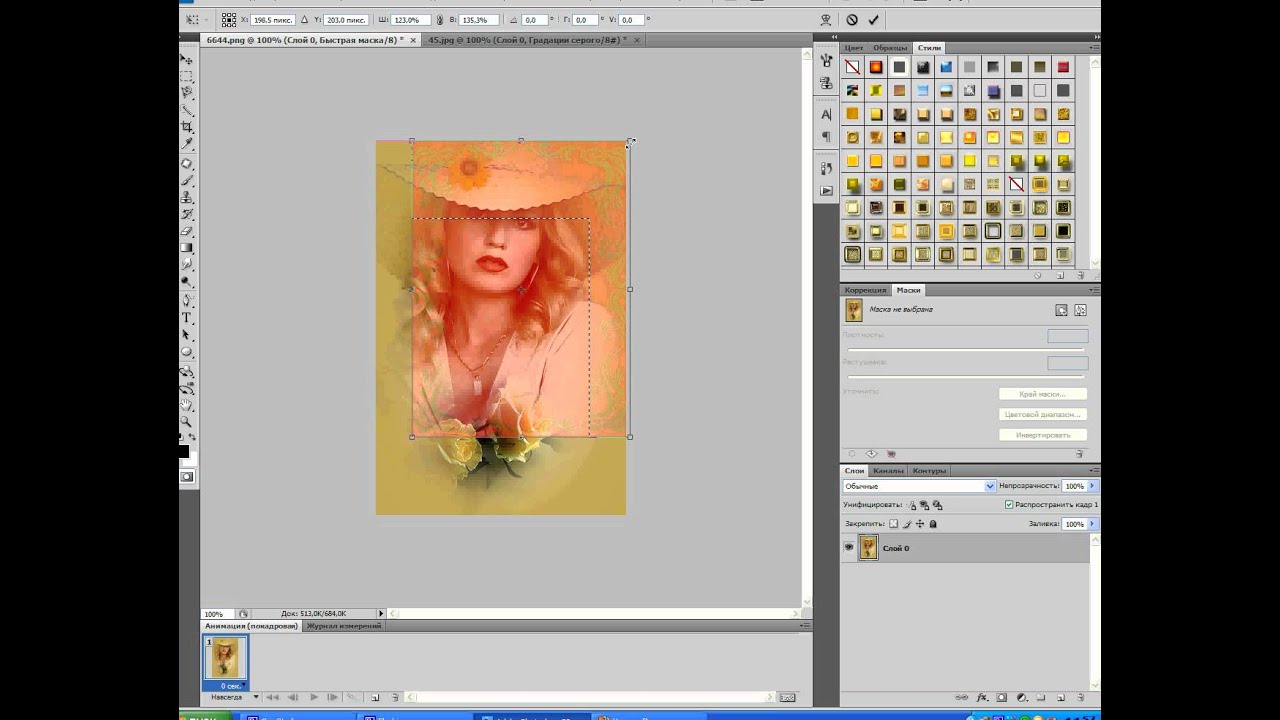Select the Pen tool

tap(187, 301)
